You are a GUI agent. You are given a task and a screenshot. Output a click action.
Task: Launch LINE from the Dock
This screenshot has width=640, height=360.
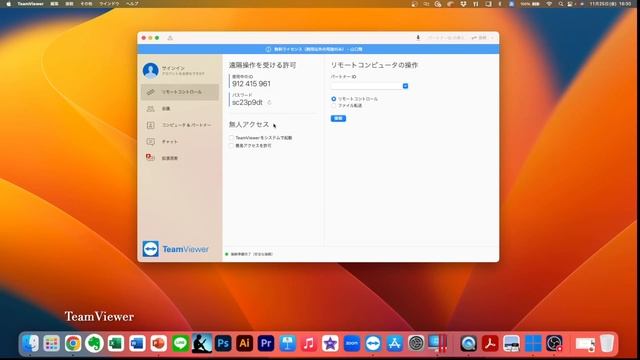click(x=180, y=343)
